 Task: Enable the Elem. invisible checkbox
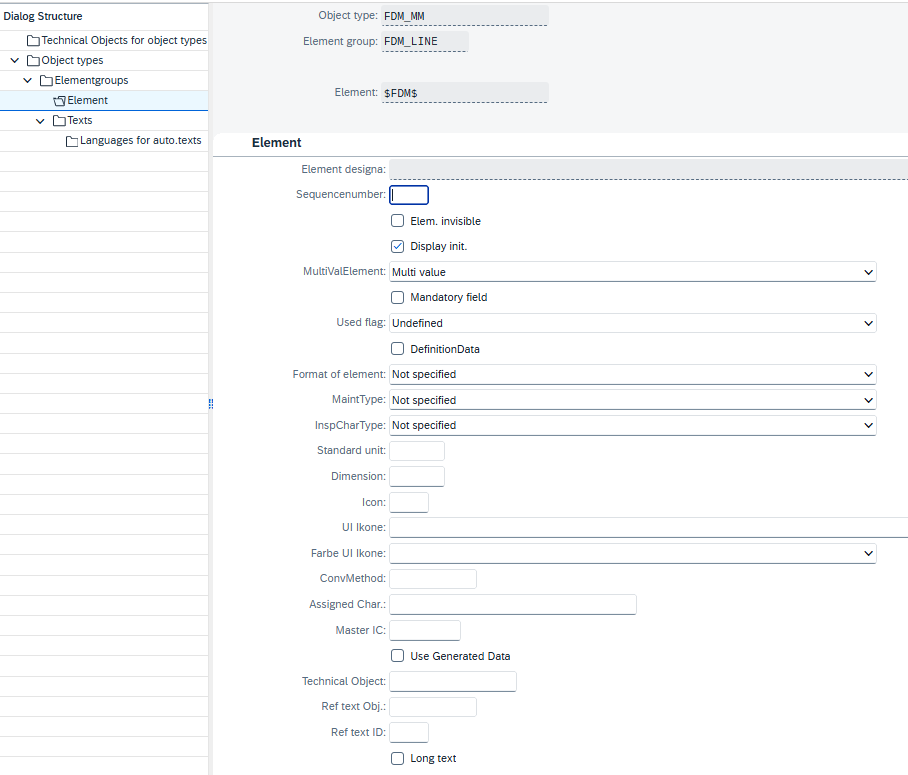point(398,221)
